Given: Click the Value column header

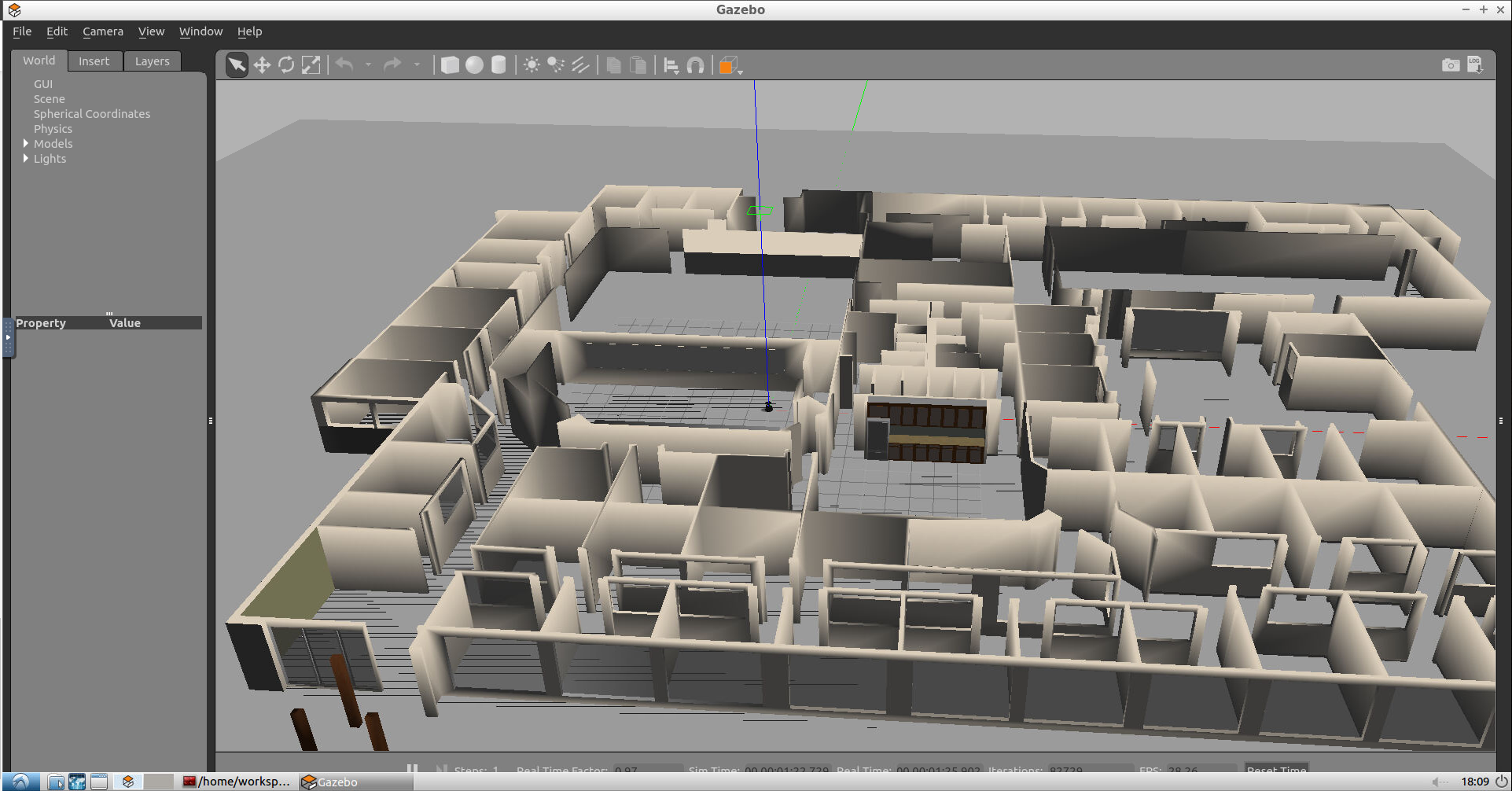Looking at the screenshot, I should (x=125, y=323).
